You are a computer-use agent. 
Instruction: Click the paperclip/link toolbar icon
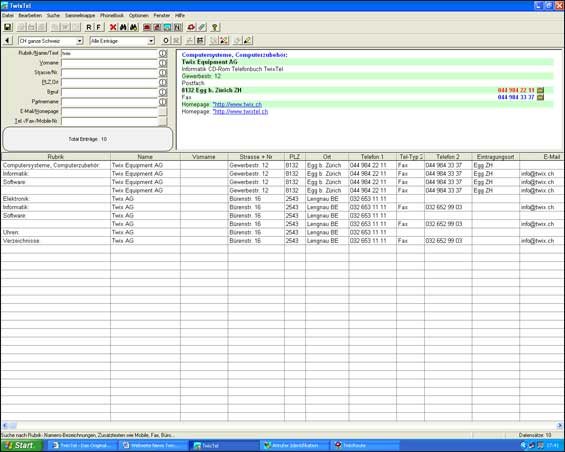coord(201,27)
